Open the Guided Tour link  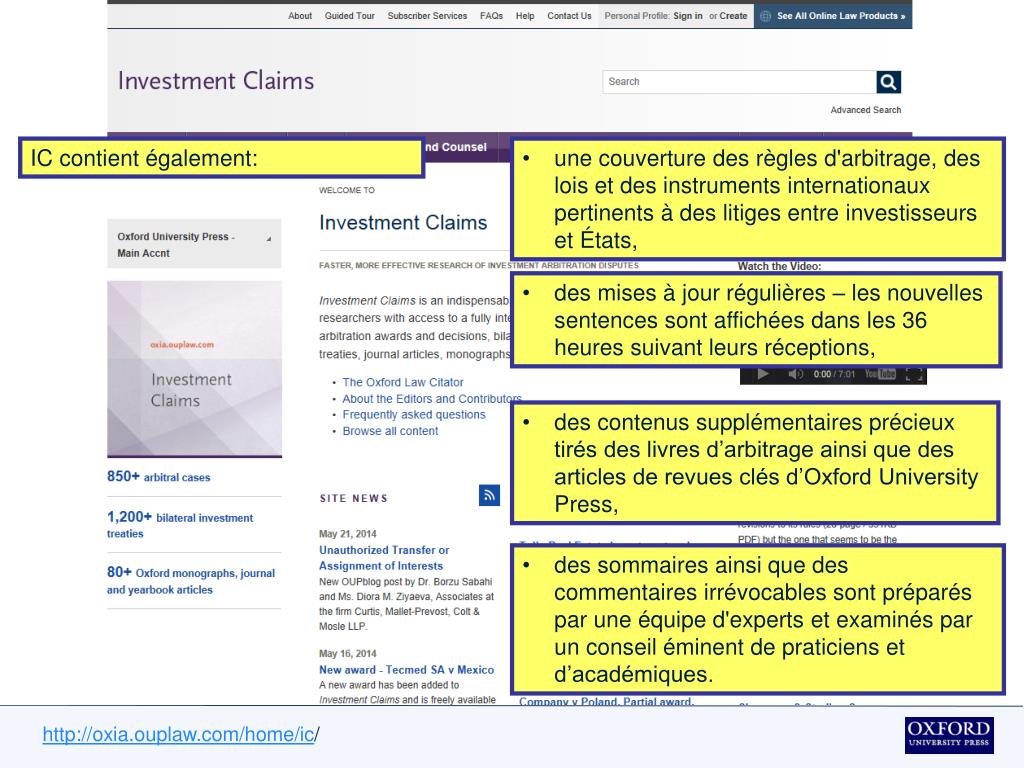pyautogui.click(x=349, y=16)
